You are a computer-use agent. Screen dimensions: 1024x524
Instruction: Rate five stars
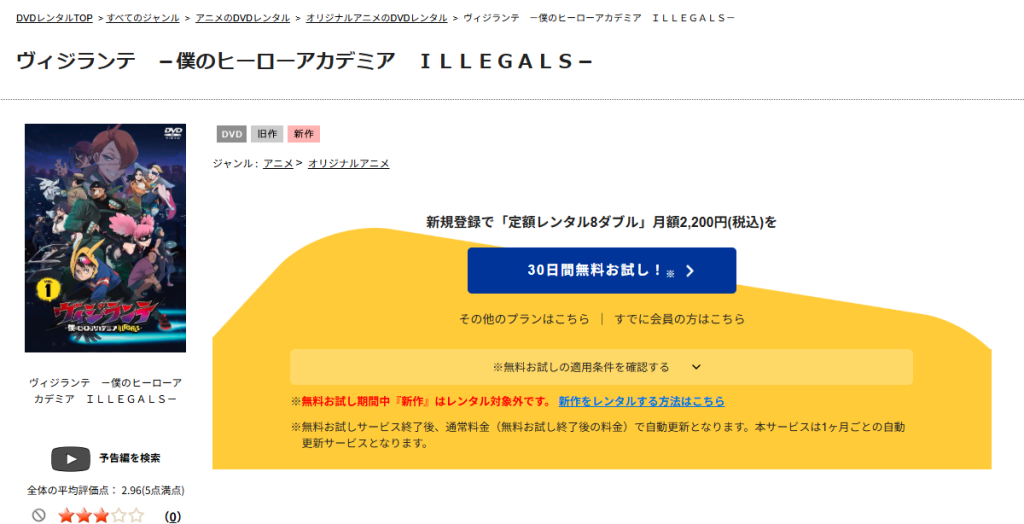click(x=136, y=516)
